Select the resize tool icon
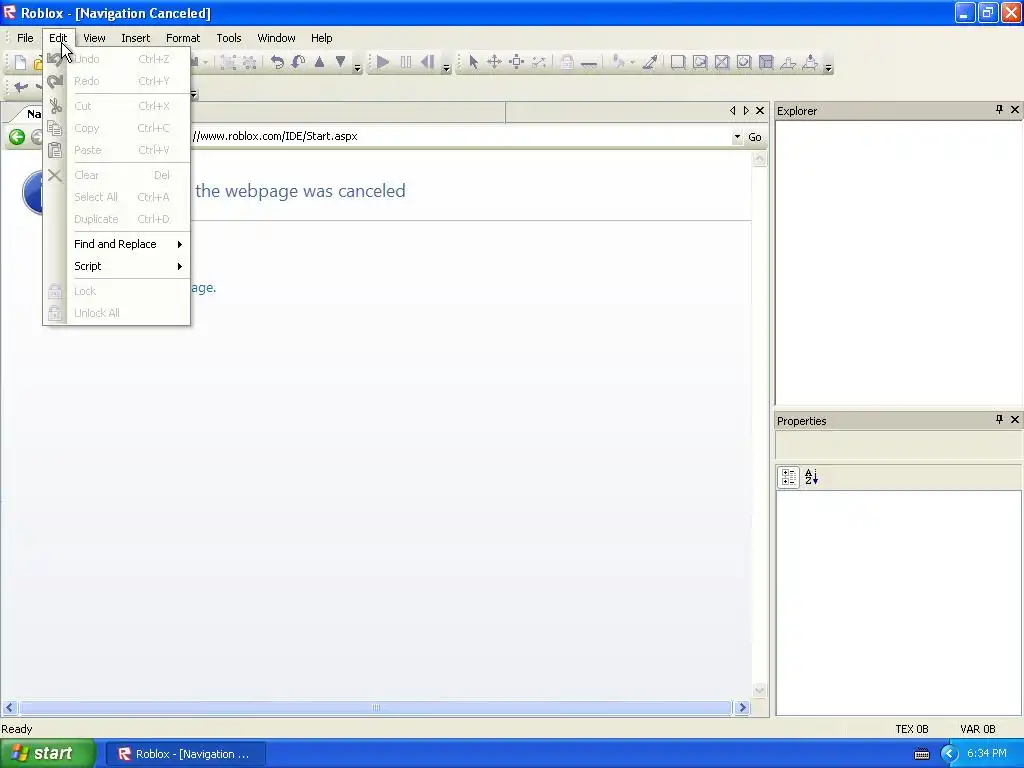Screen dimensions: 1024x768 [539, 63]
